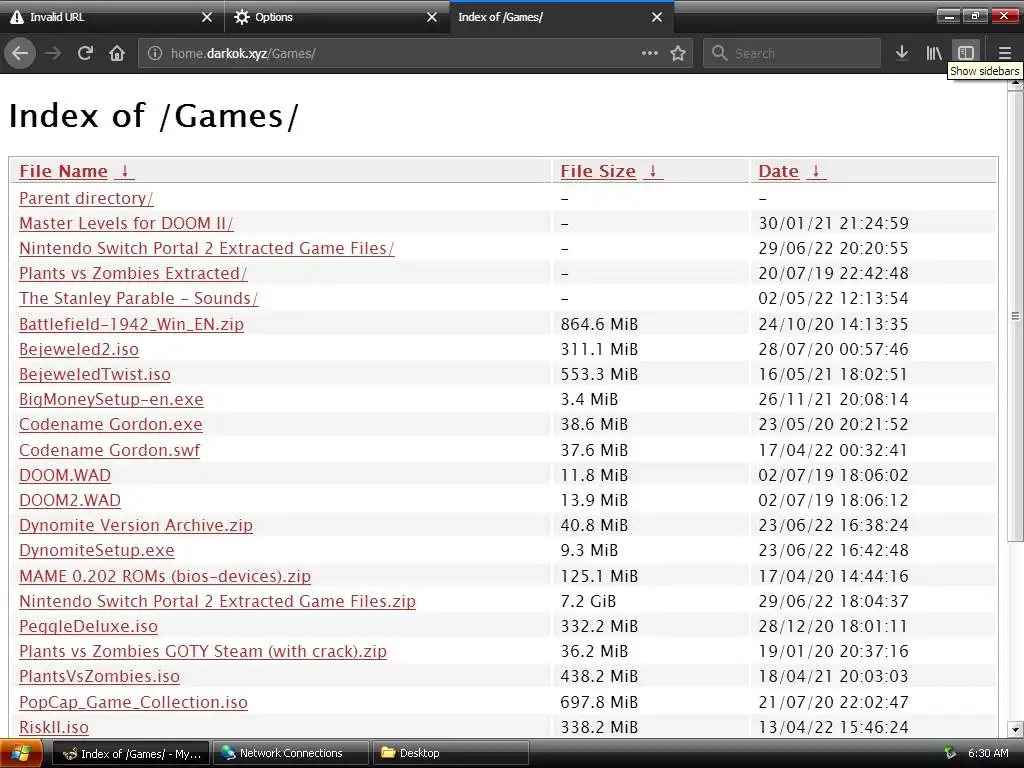Open the Windows Start button
The width and height of the screenshot is (1024, 768).
pyautogui.click(x=22, y=753)
